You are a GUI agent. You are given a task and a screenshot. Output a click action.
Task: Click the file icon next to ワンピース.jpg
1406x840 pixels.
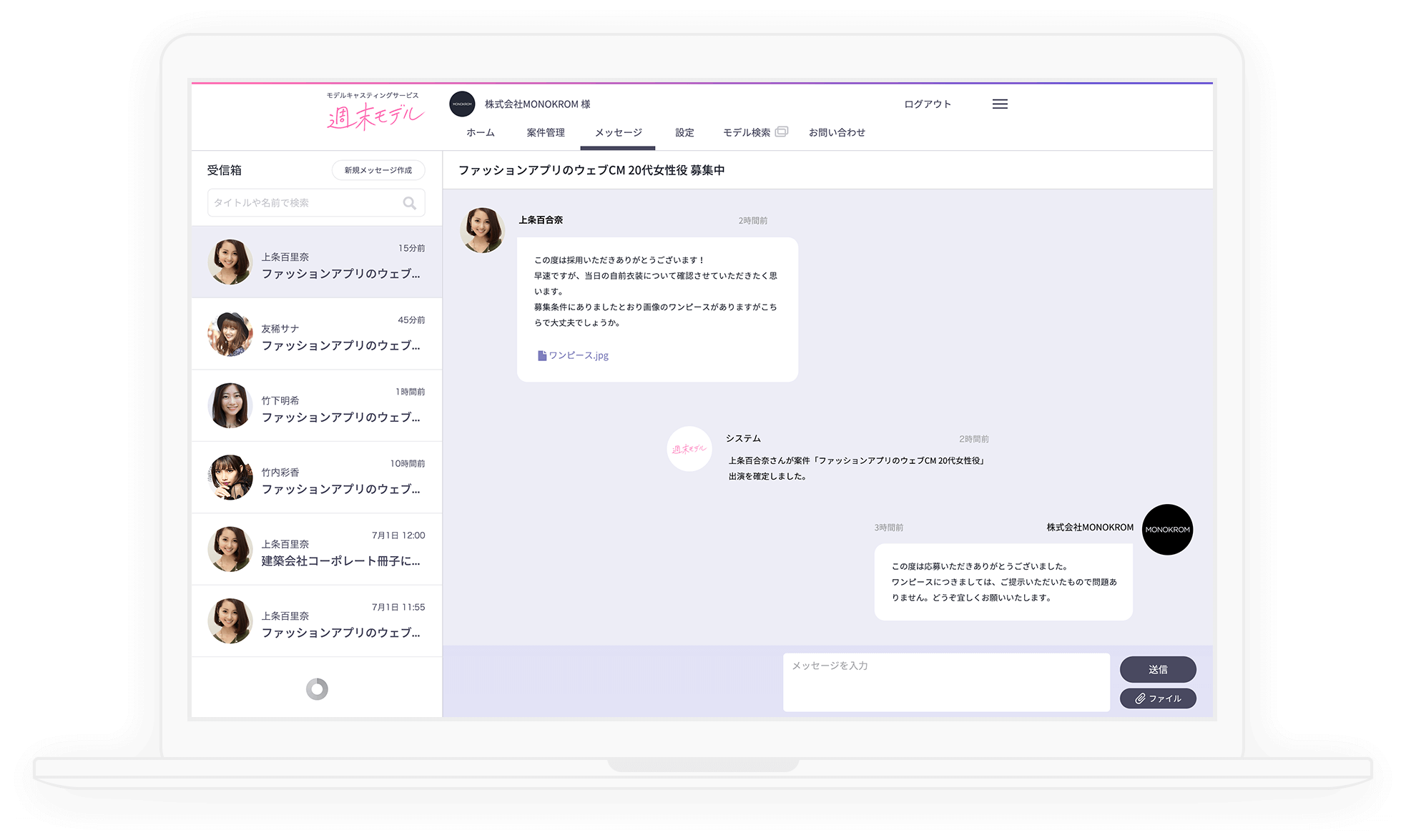(541, 355)
